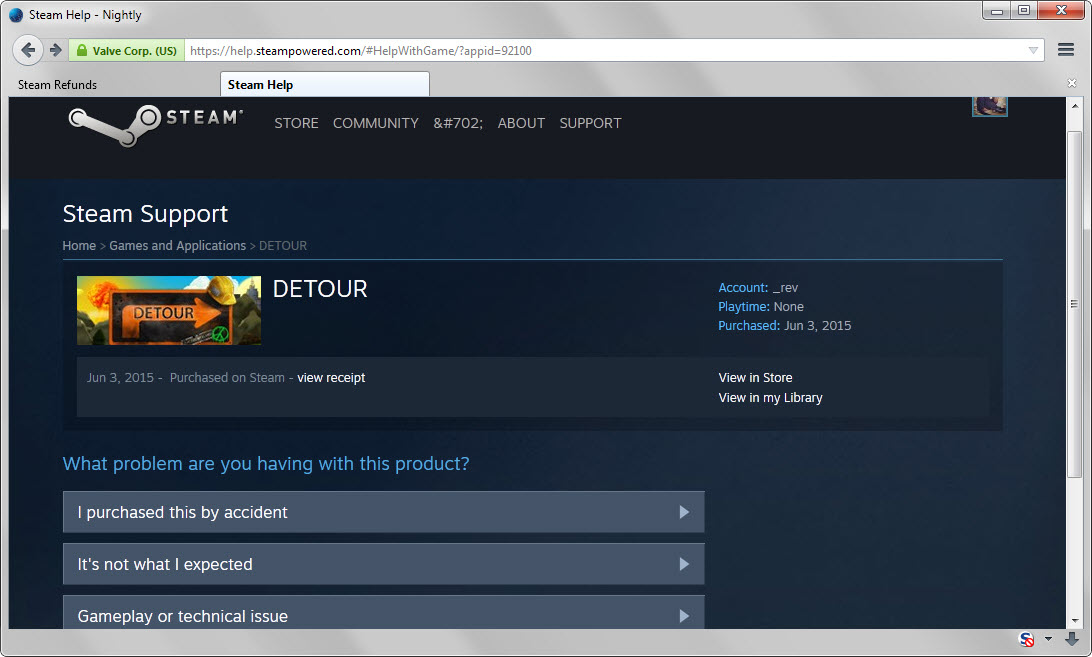Click the downloads arrow icon in the status bar
Viewport: 1092px width, 657px height.
pyautogui.click(x=1072, y=639)
